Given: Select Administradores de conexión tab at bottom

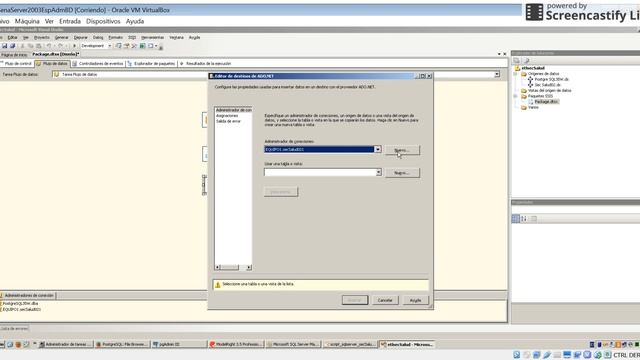Looking at the screenshot, I should [x=28, y=296].
